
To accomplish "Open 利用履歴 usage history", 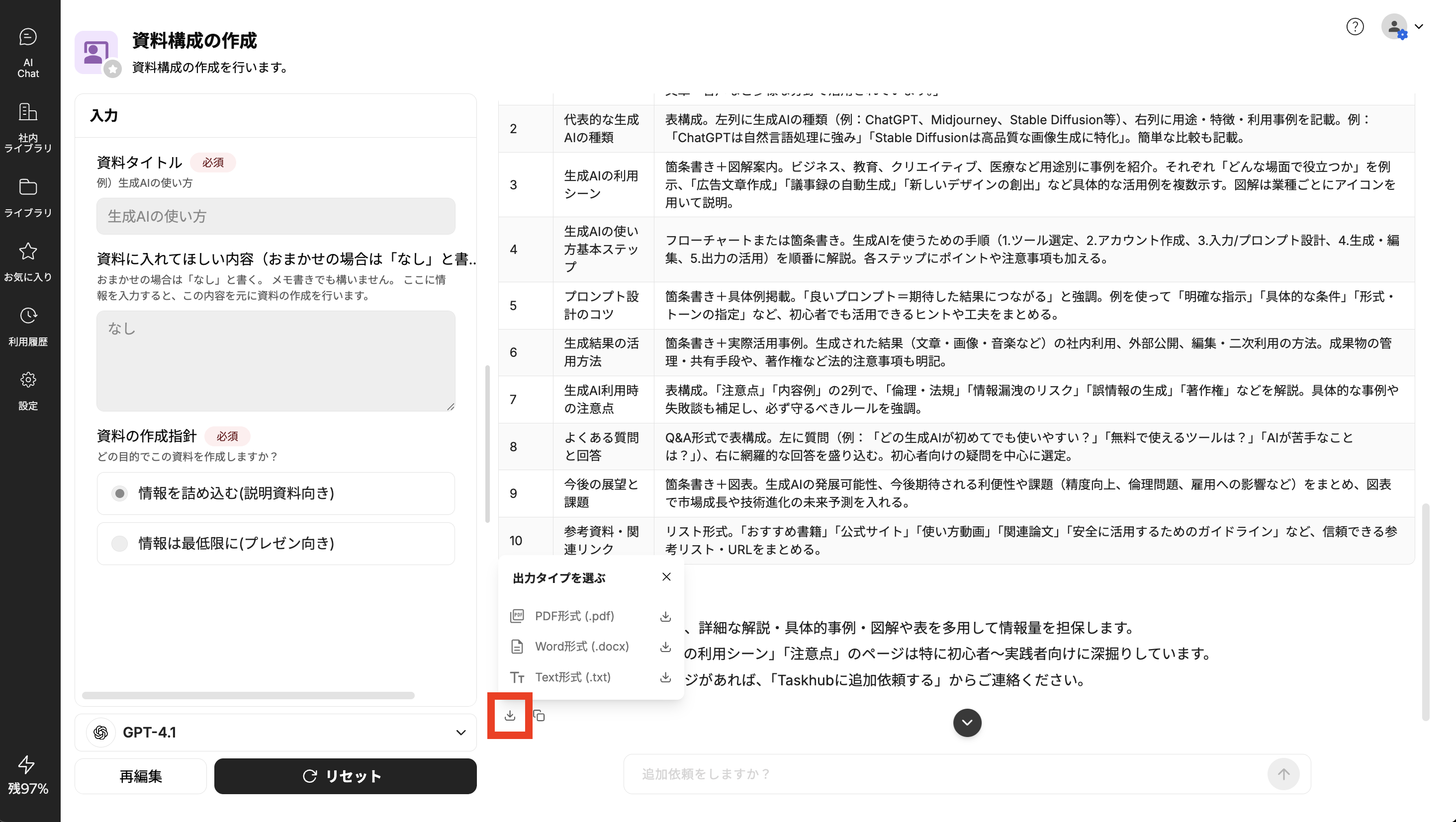I will tap(28, 326).
